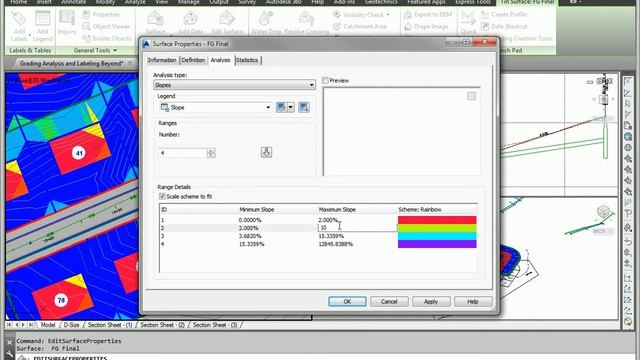The image size is (640, 360).
Task: Click the OK button
Action: tap(347, 302)
